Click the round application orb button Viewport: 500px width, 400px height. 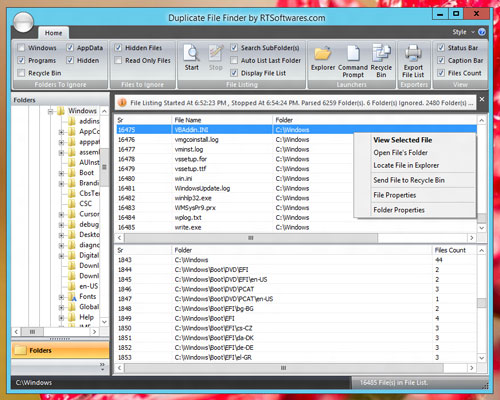coord(23,22)
